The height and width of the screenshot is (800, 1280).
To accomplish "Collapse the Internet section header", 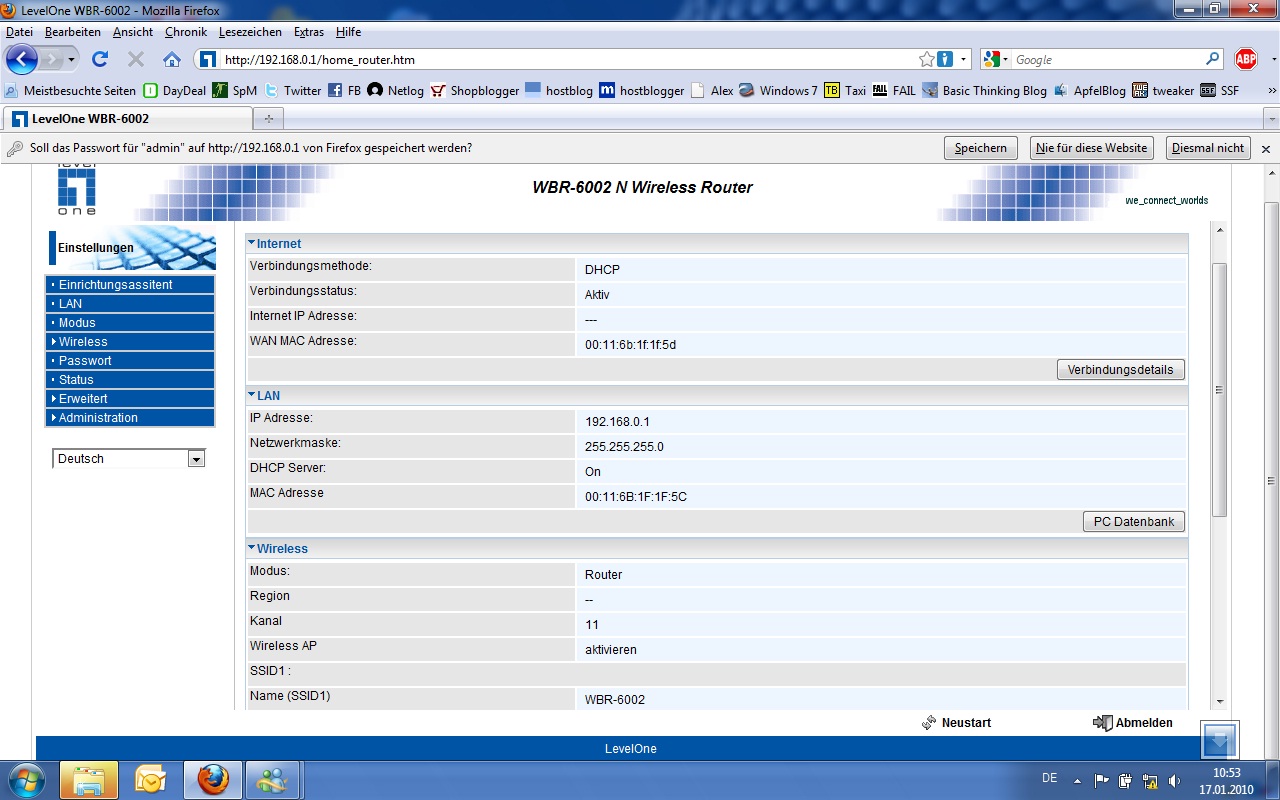I will click(x=275, y=244).
